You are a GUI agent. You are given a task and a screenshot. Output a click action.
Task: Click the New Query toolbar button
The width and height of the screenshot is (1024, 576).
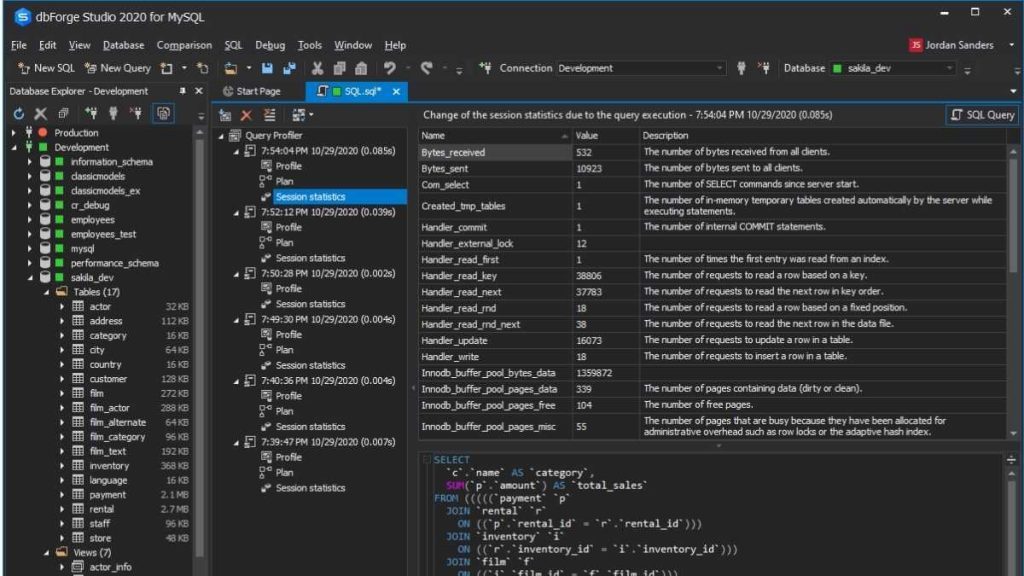click(118, 68)
